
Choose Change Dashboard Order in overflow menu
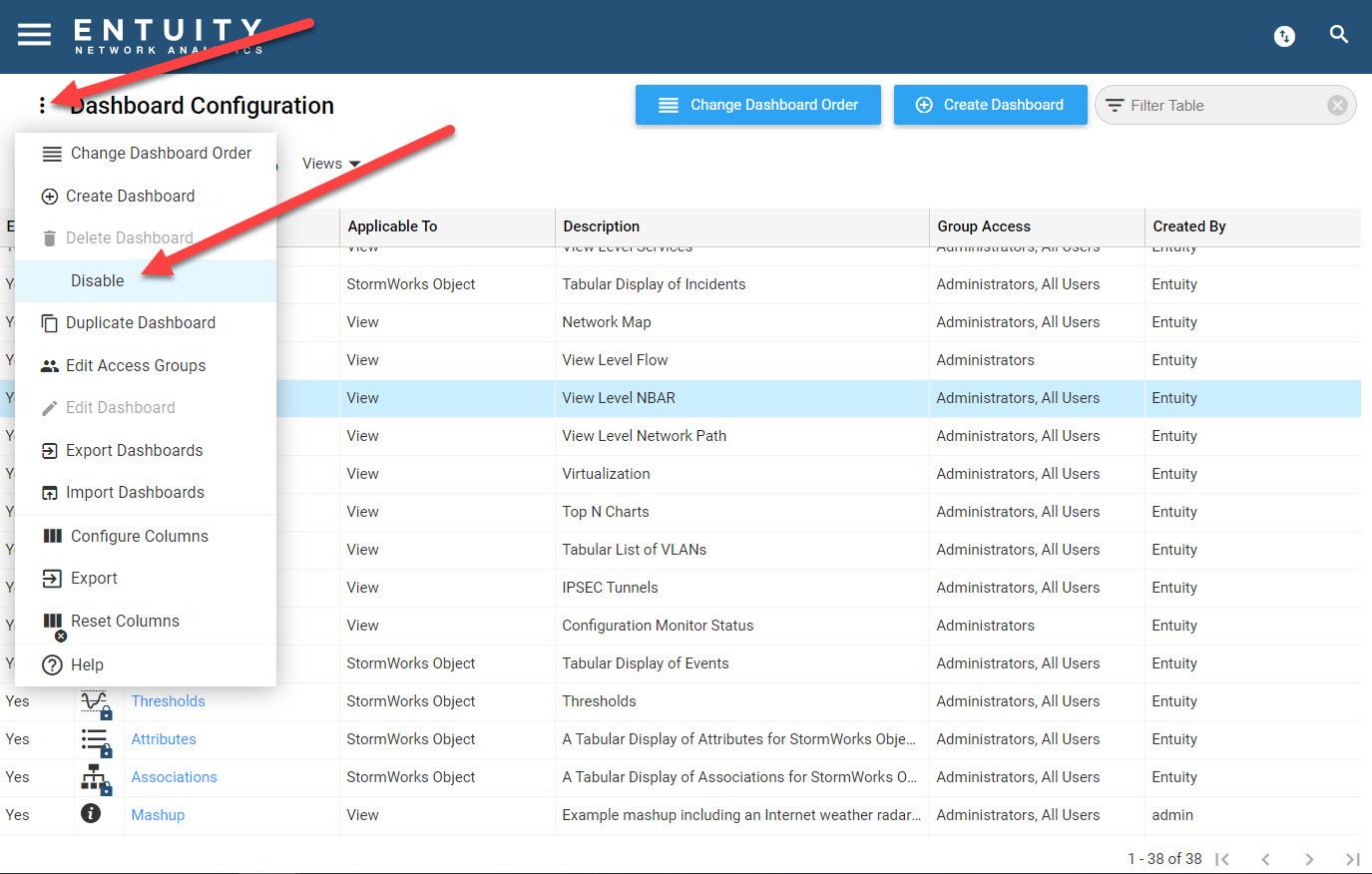(146, 154)
